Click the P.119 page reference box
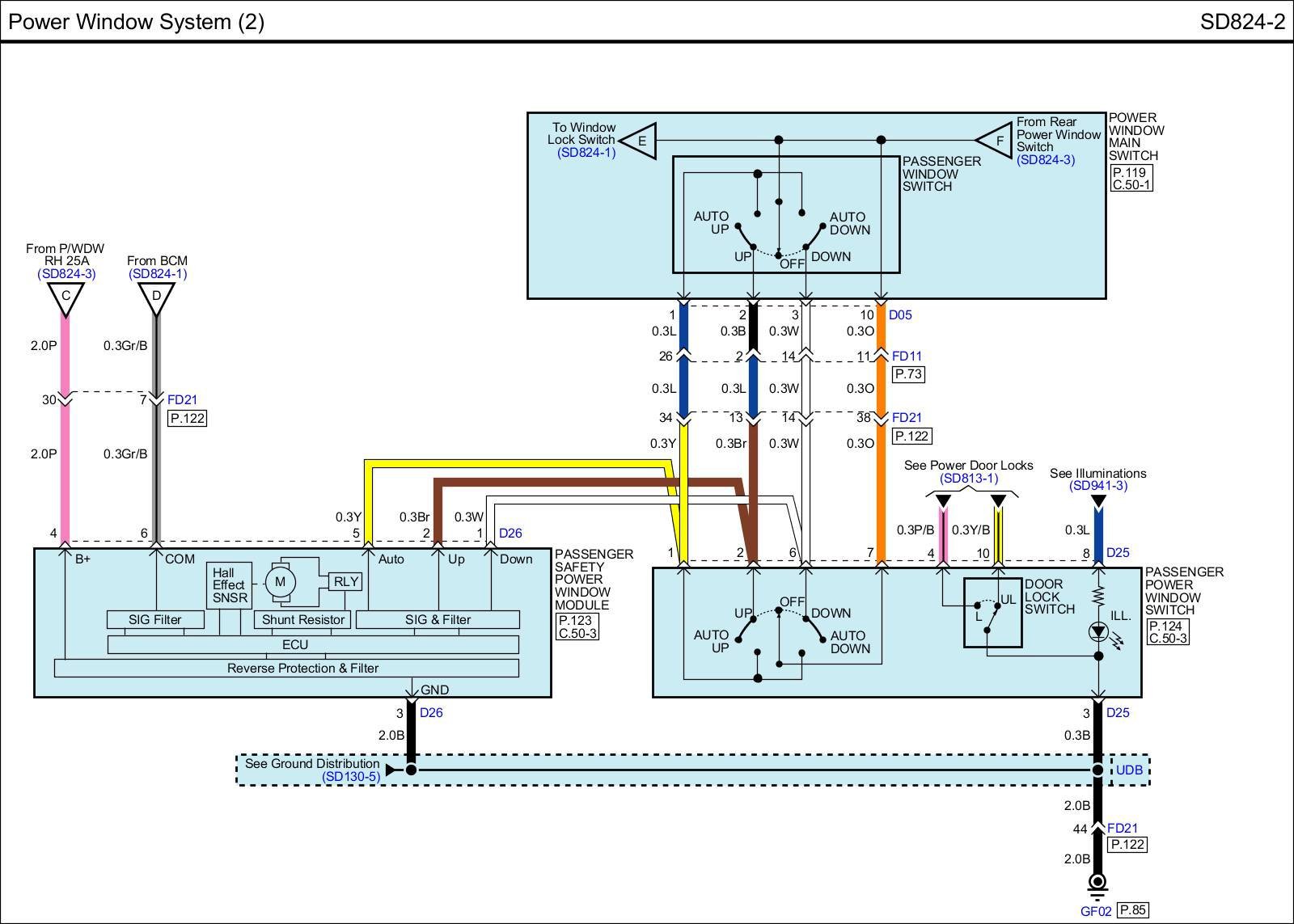Viewport: 1294px width, 924px height. [x=1131, y=172]
